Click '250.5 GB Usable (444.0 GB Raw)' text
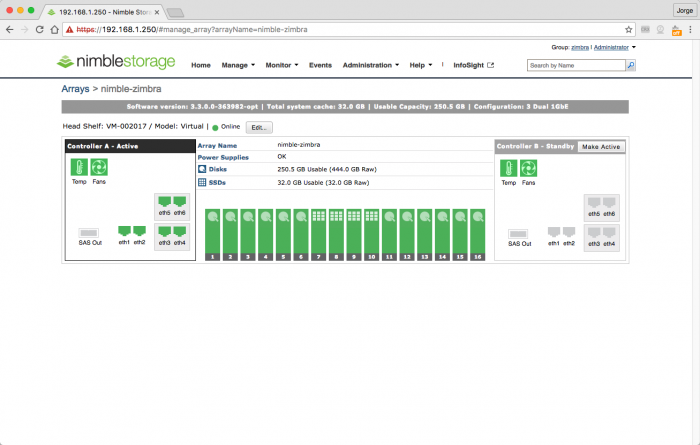The width and height of the screenshot is (700, 445). tap(327, 169)
